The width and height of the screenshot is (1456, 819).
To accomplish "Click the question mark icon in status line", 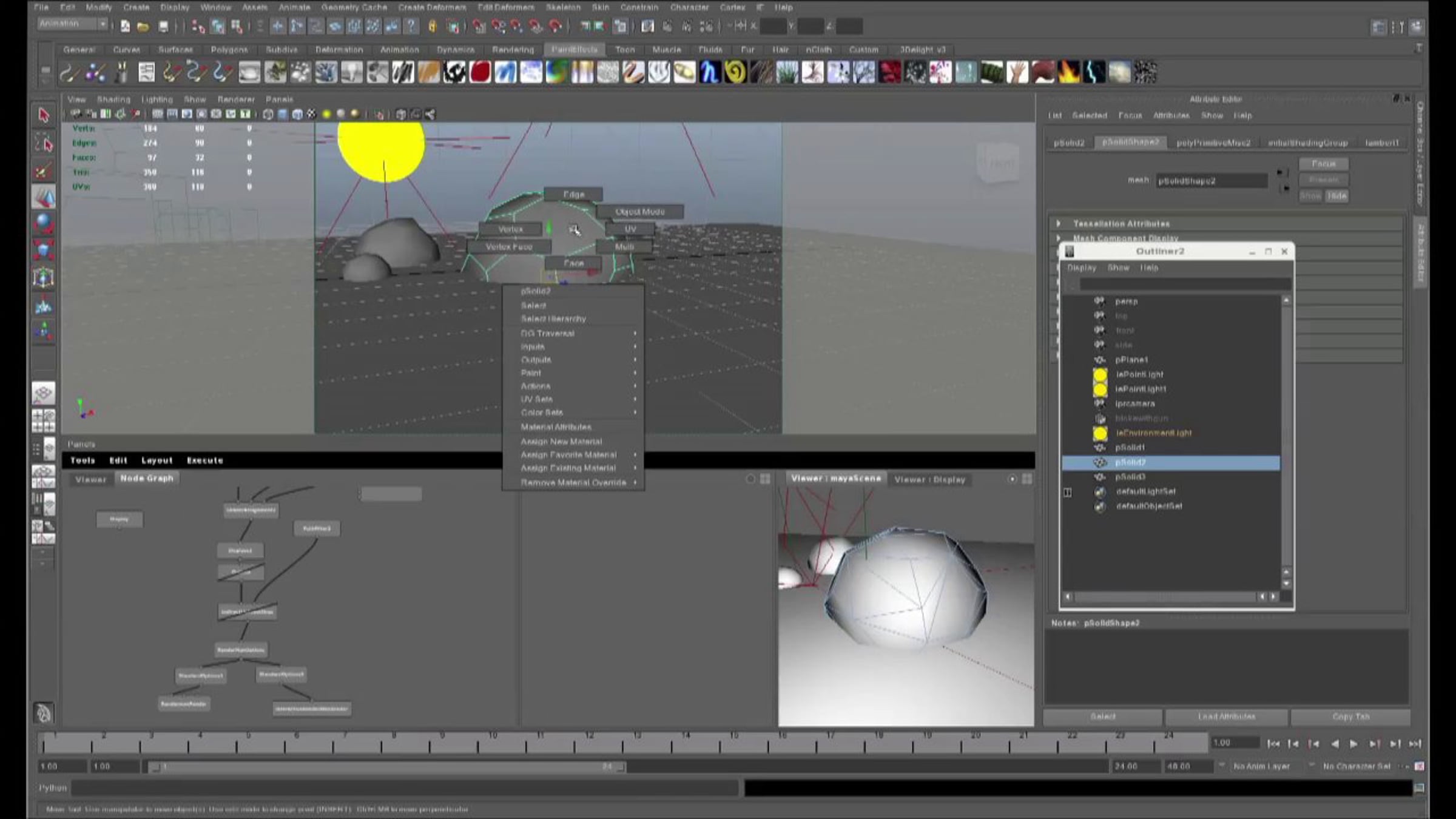I will tap(411, 26).
